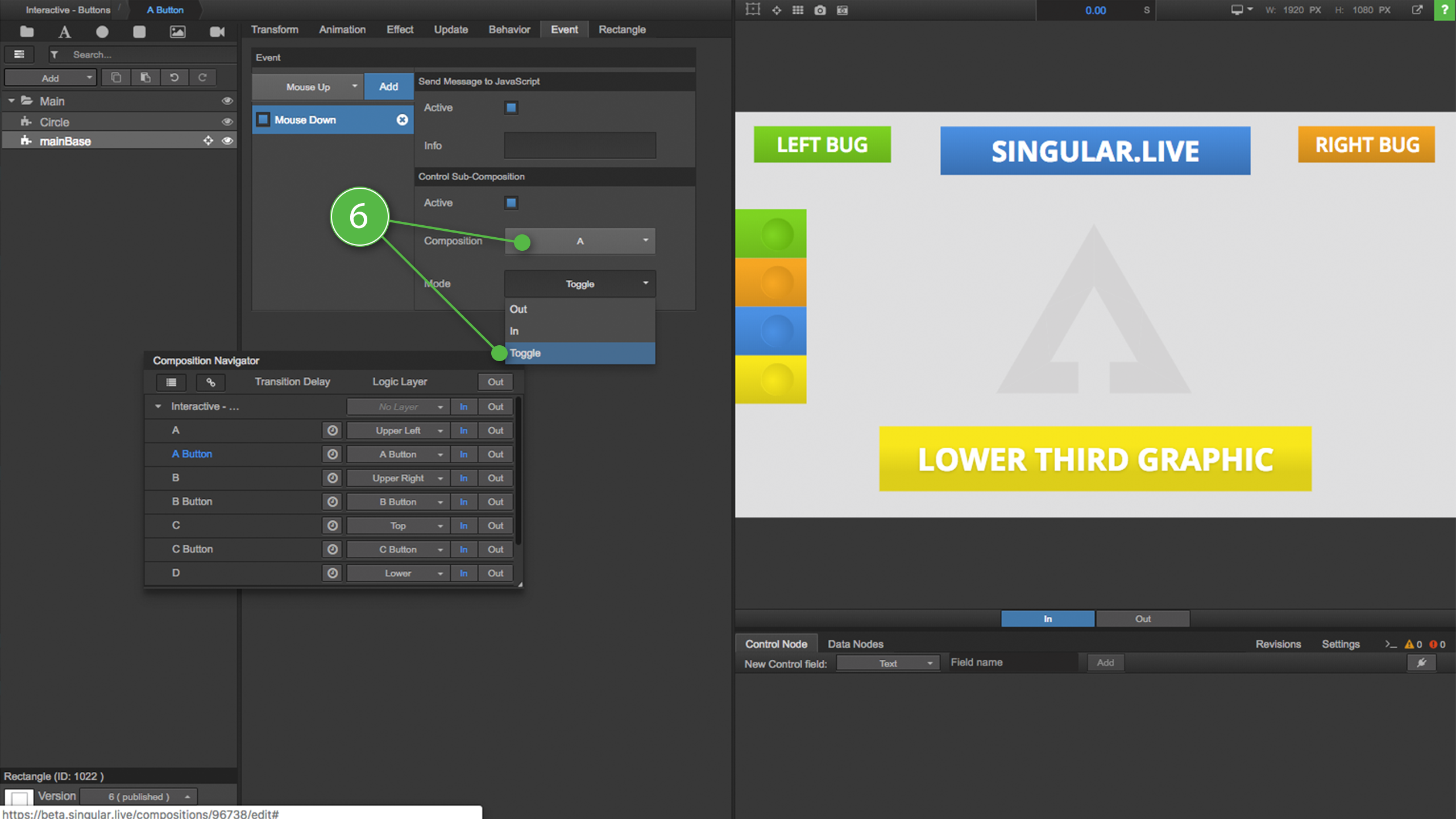Open Upper Left logic layer dropdown
Image resolution: width=1456 pixels, height=819 pixels.
tap(397, 431)
